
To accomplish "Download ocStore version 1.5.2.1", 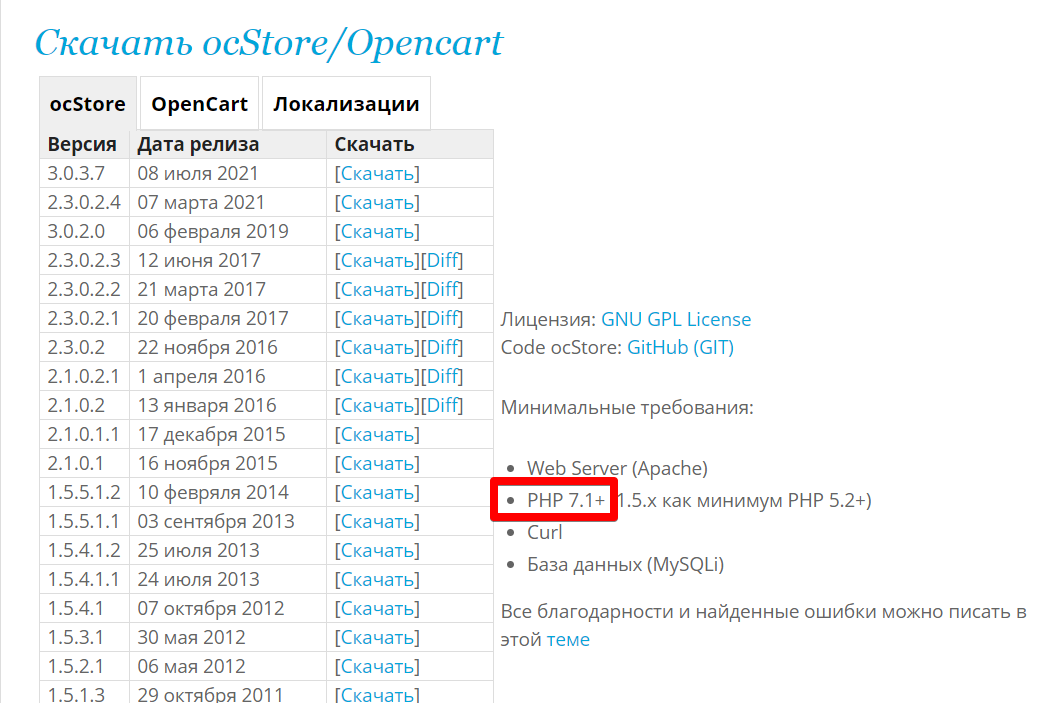I will 377,667.
